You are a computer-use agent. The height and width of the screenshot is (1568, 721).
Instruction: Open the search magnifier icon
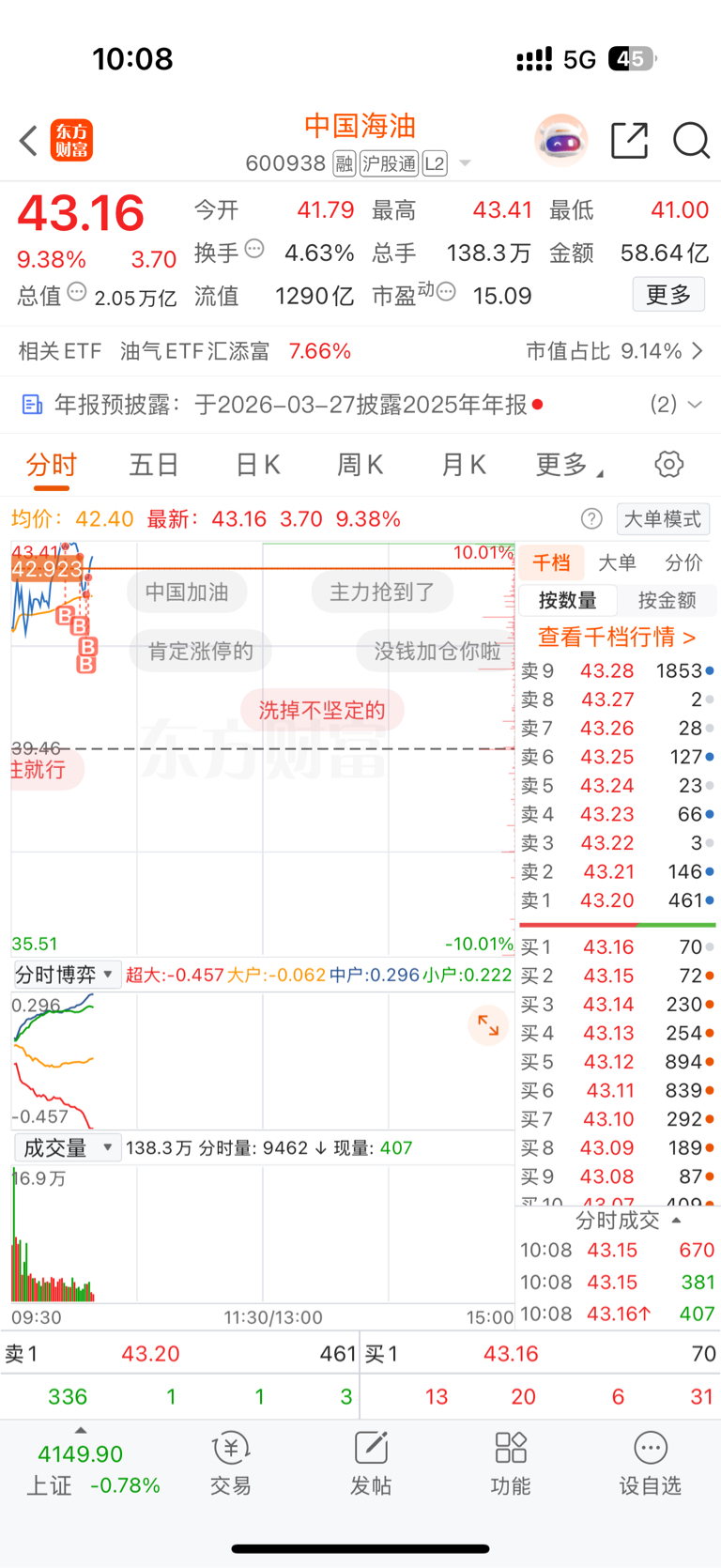pyautogui.click(x=691, y=141)
